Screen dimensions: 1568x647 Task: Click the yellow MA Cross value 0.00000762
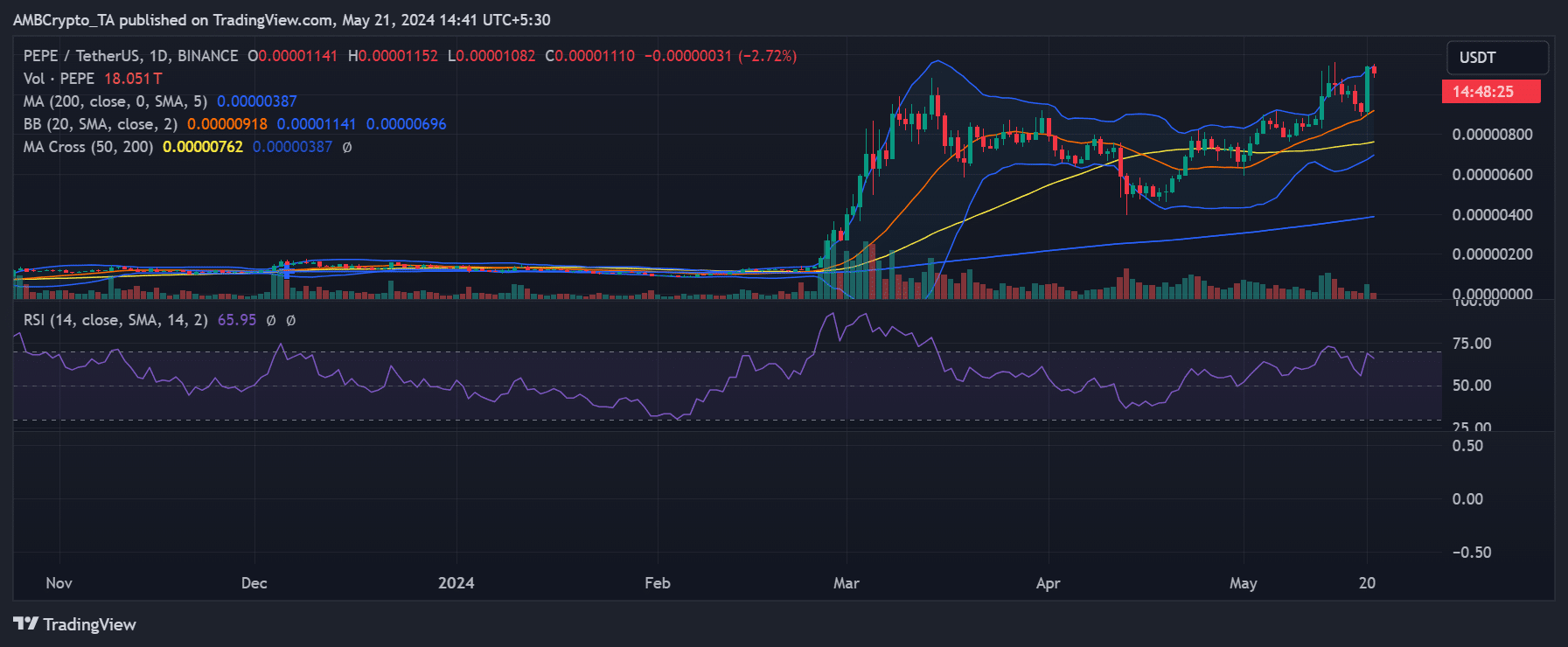point(203,147)
